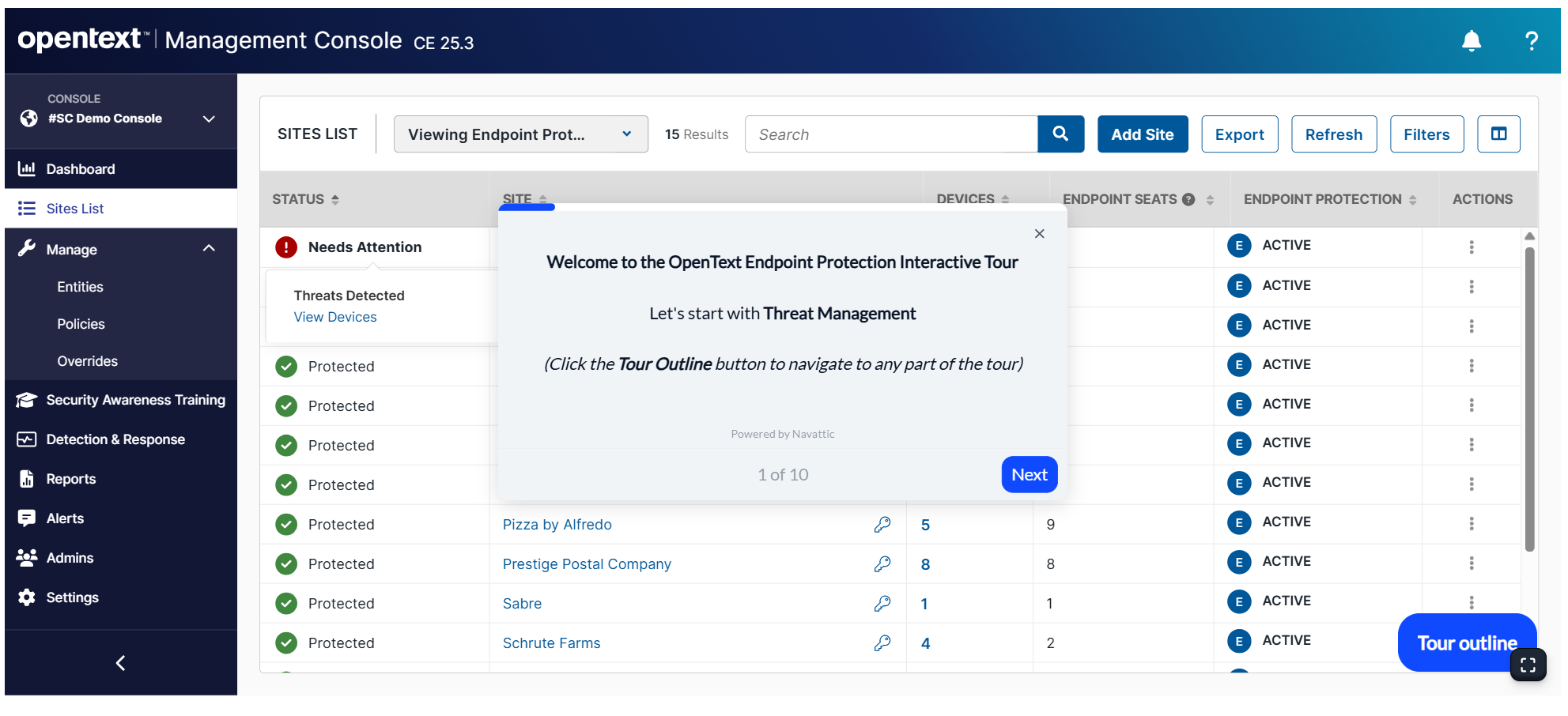Viewport: 1568px width, 716px height.
Task: Open actions menu for the Needs Attention row
Action: (1472, 247)
